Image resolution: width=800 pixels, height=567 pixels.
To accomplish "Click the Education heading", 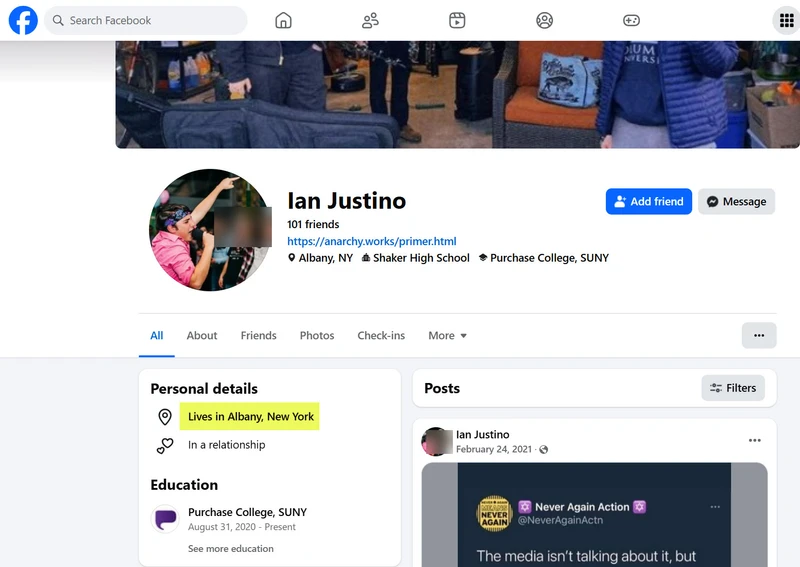I will tap(184, 485).
